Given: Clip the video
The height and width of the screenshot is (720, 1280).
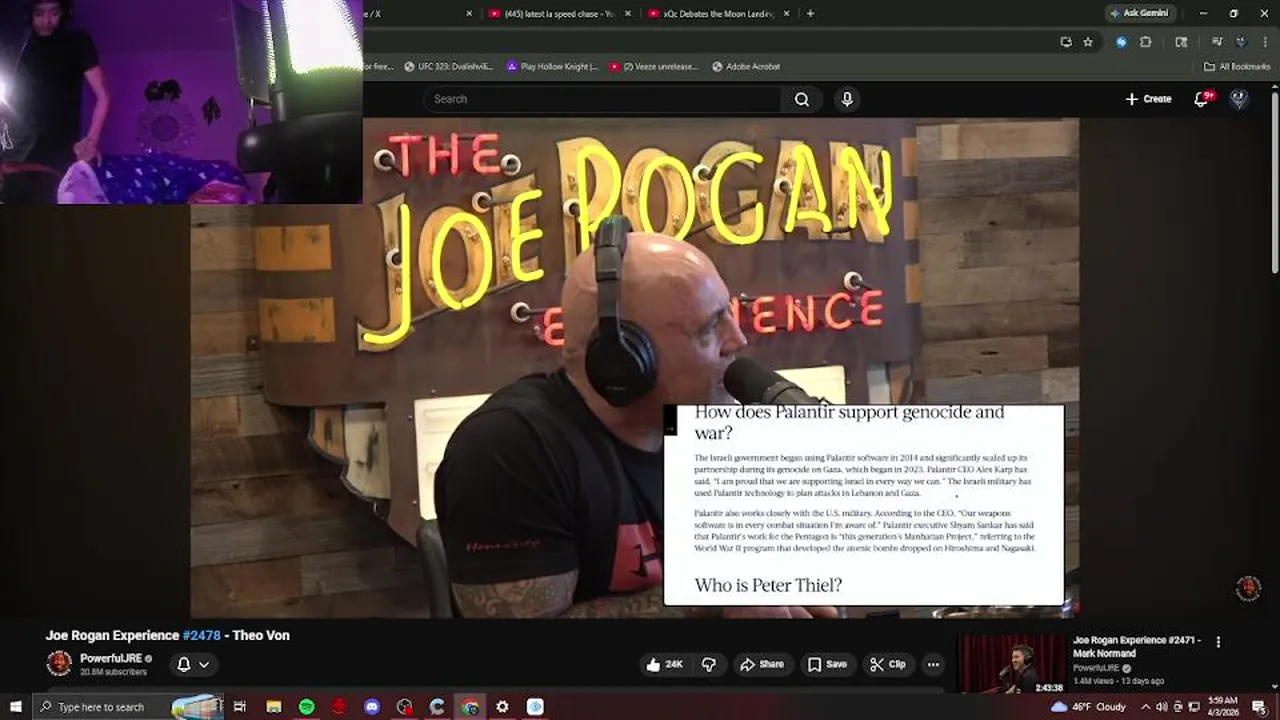Looking at the screenshot, I should (x=888, y=664).
